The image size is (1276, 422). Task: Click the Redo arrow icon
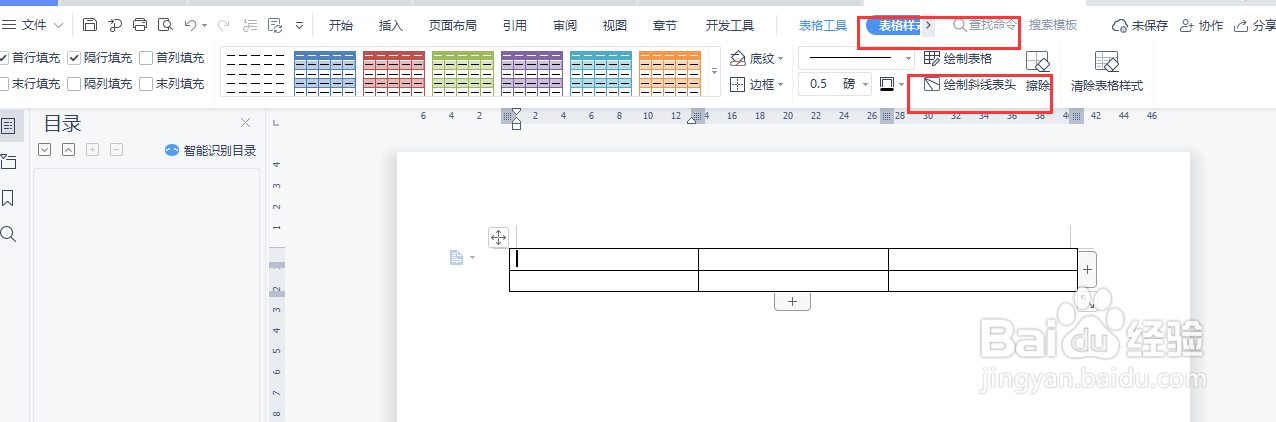point(224,24)
